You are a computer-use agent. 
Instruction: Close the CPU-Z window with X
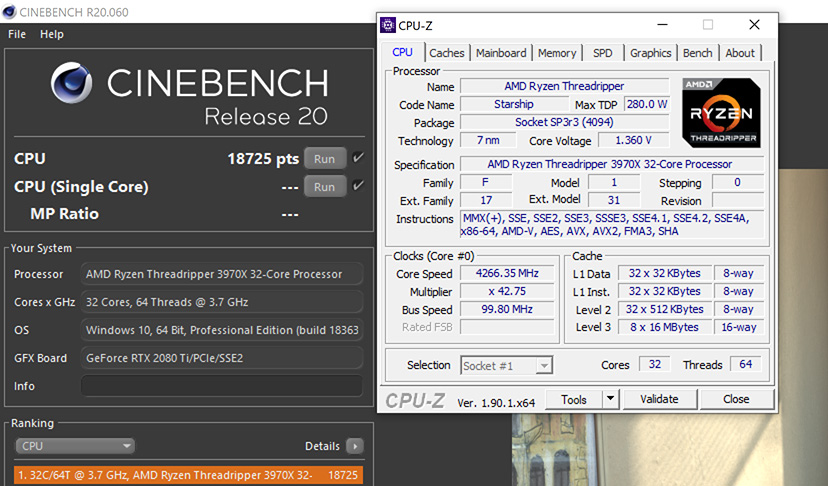(755, 25)
